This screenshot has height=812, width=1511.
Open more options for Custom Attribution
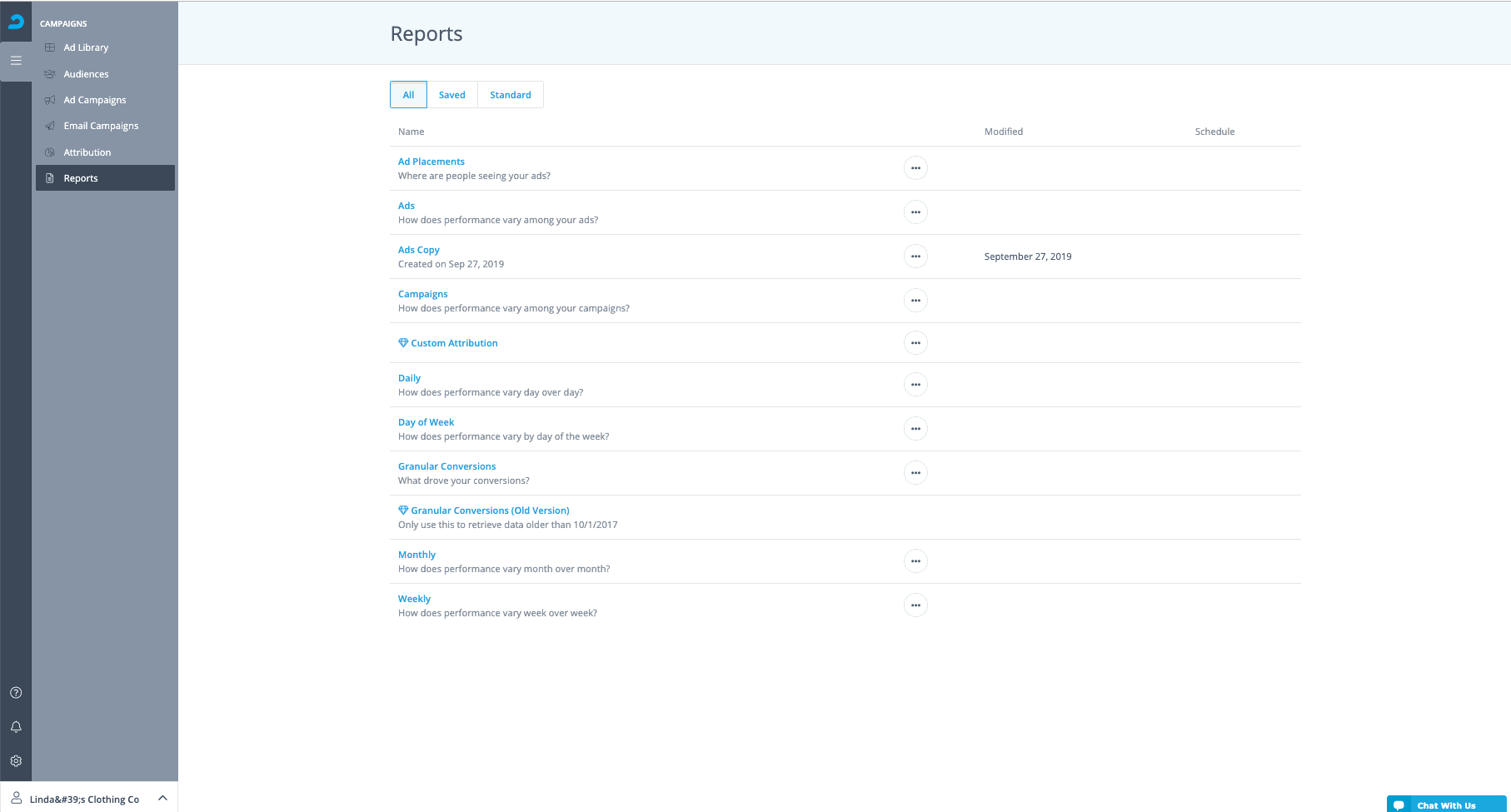tap(915, 343)
